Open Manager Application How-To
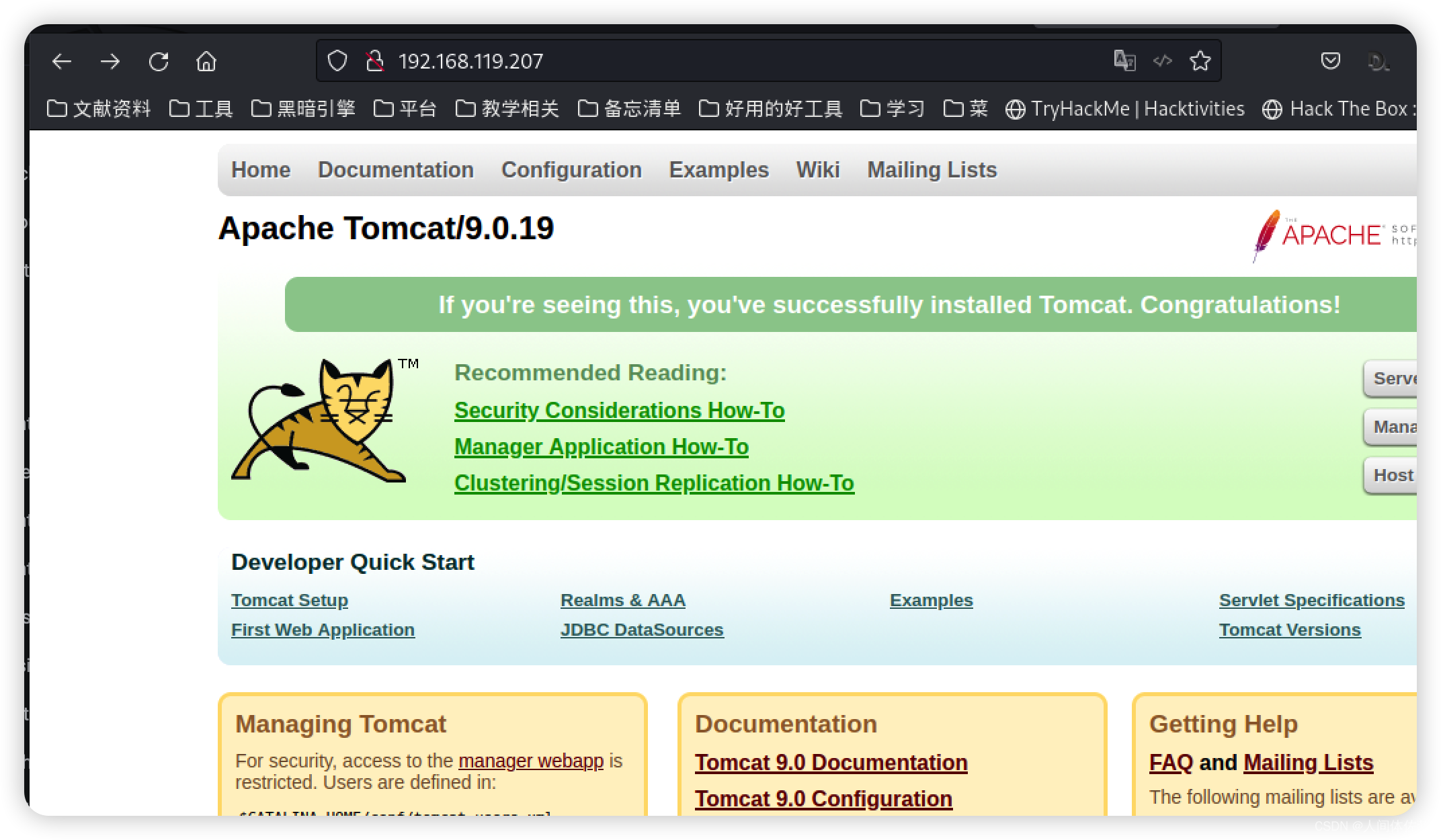This screenshot has height=840, width=1441. 602,447
